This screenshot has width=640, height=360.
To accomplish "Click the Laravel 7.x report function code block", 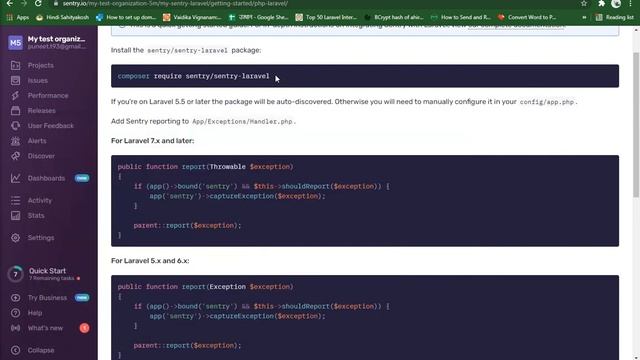I will point(365,201).
